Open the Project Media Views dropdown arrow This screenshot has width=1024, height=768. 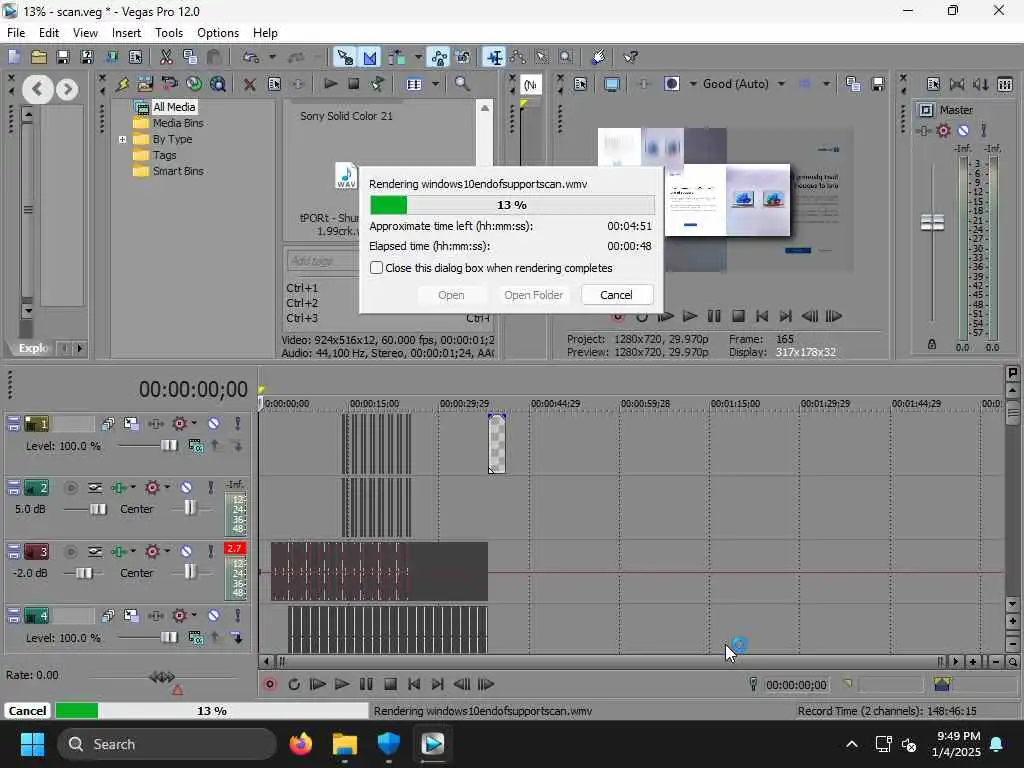click(435, 84)
